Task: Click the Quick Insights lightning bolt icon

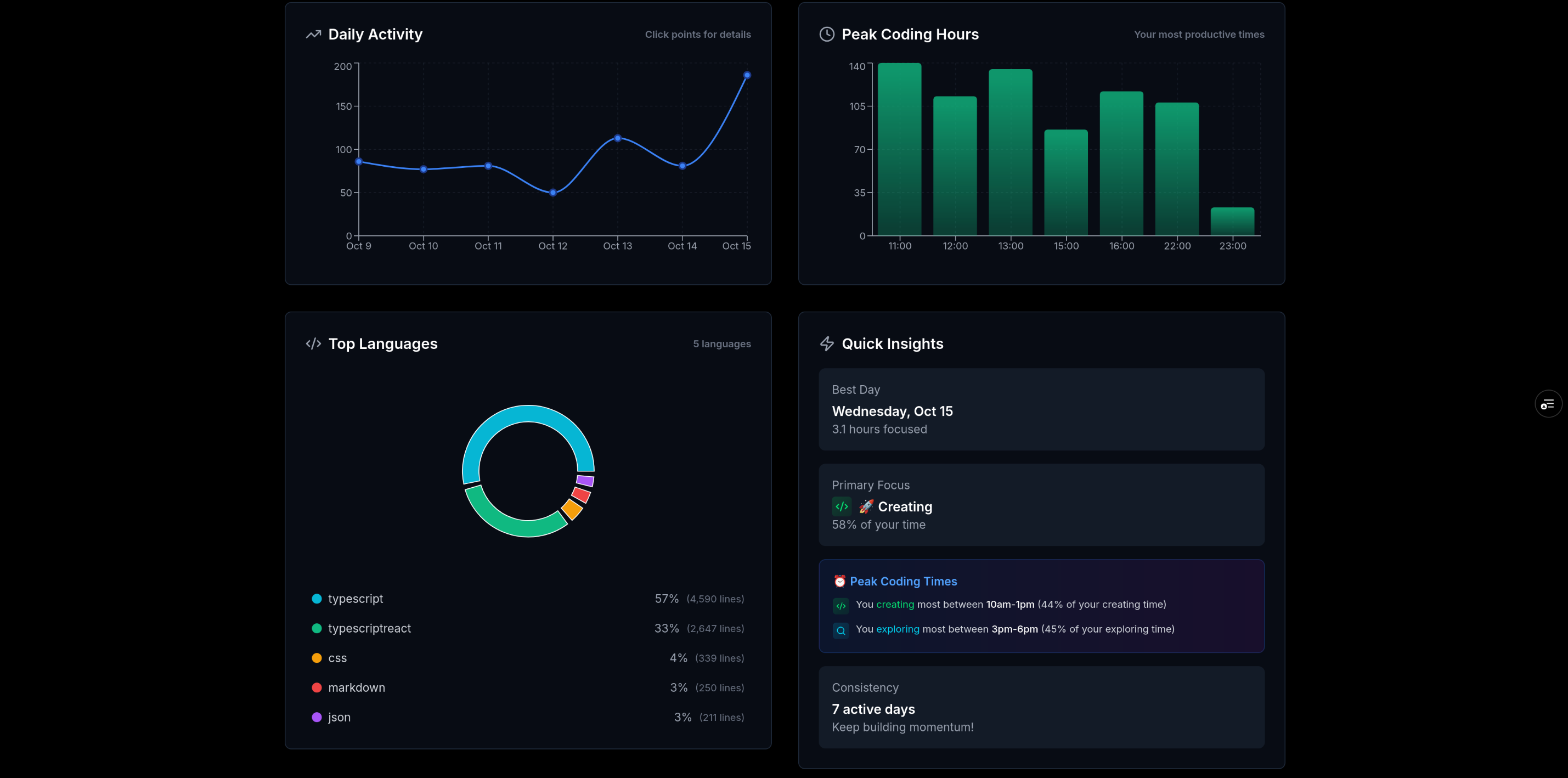Action: 826,344
